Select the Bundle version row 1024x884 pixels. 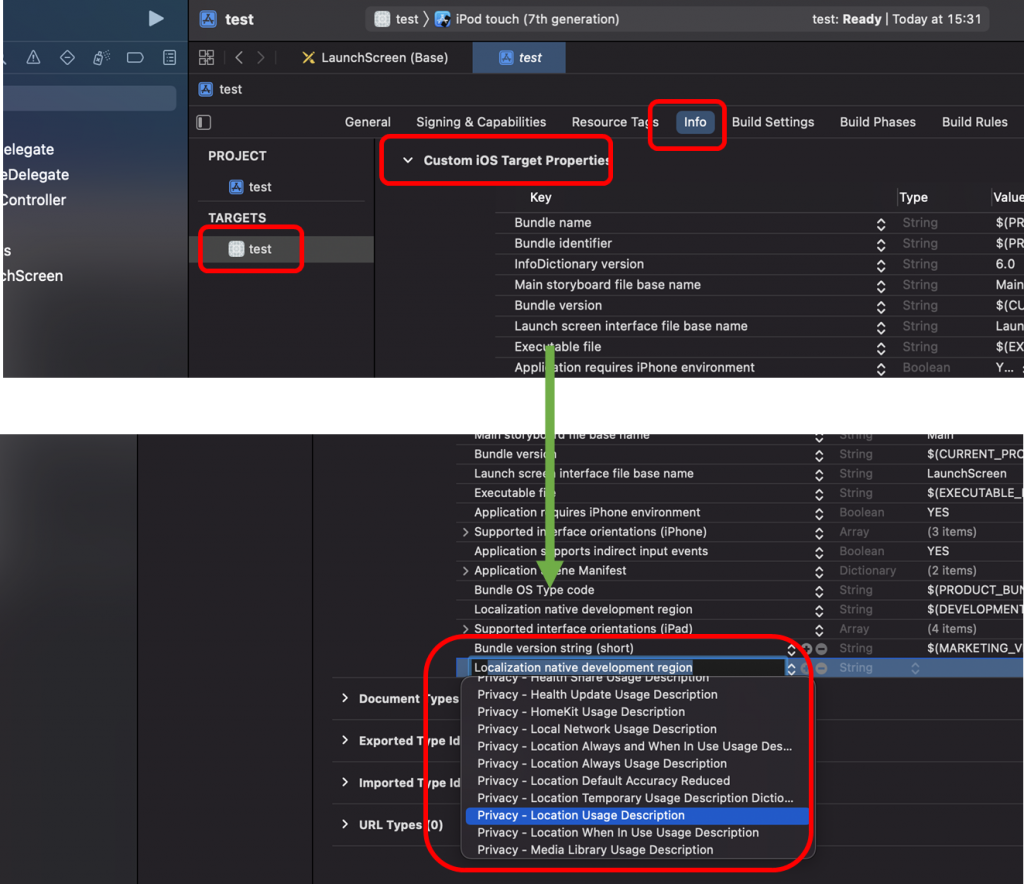click(x=760, y=306)
